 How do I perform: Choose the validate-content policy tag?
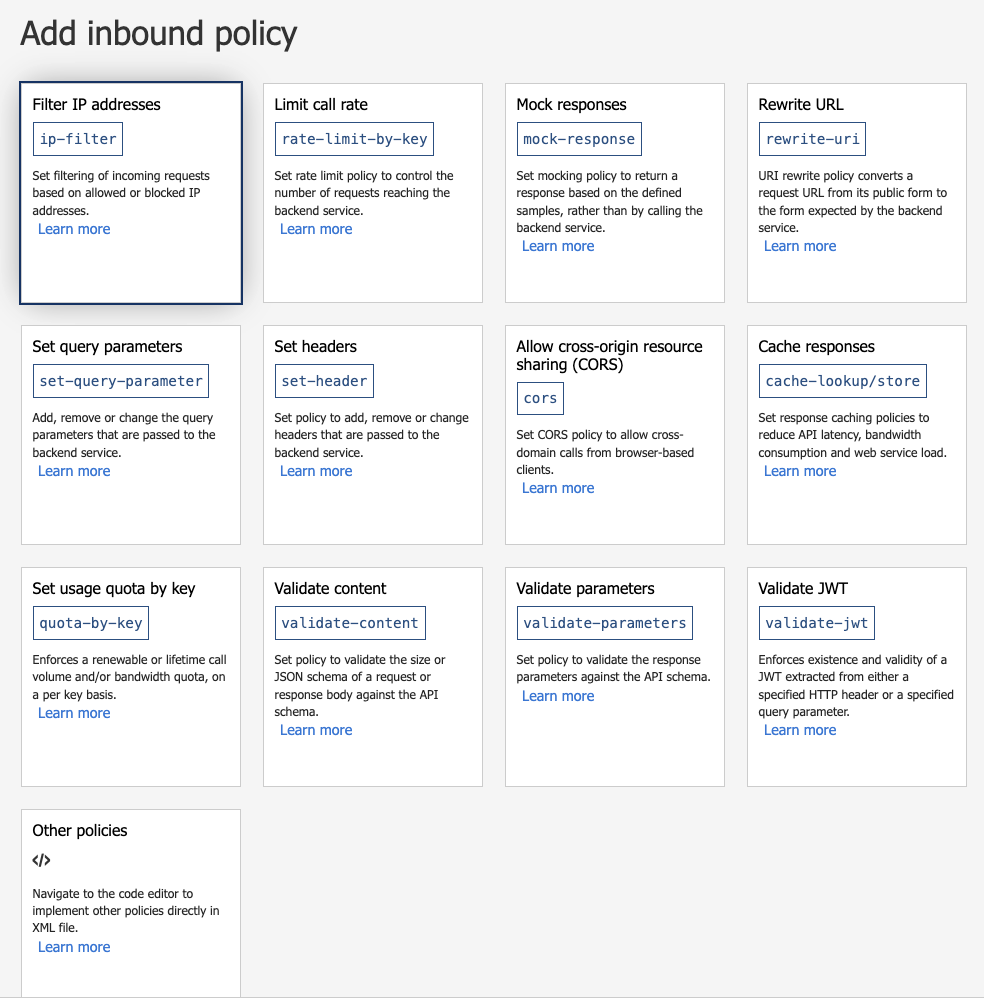tap(350, 622)
